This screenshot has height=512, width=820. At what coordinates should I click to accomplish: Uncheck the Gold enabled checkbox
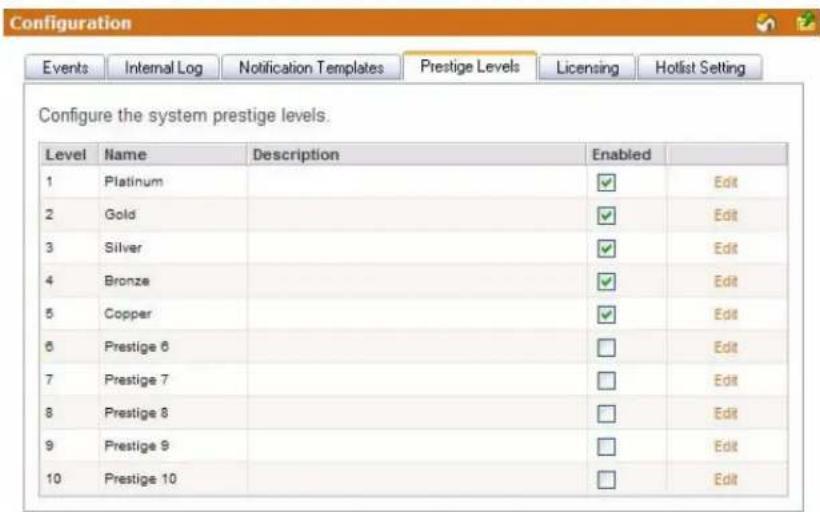606,215
